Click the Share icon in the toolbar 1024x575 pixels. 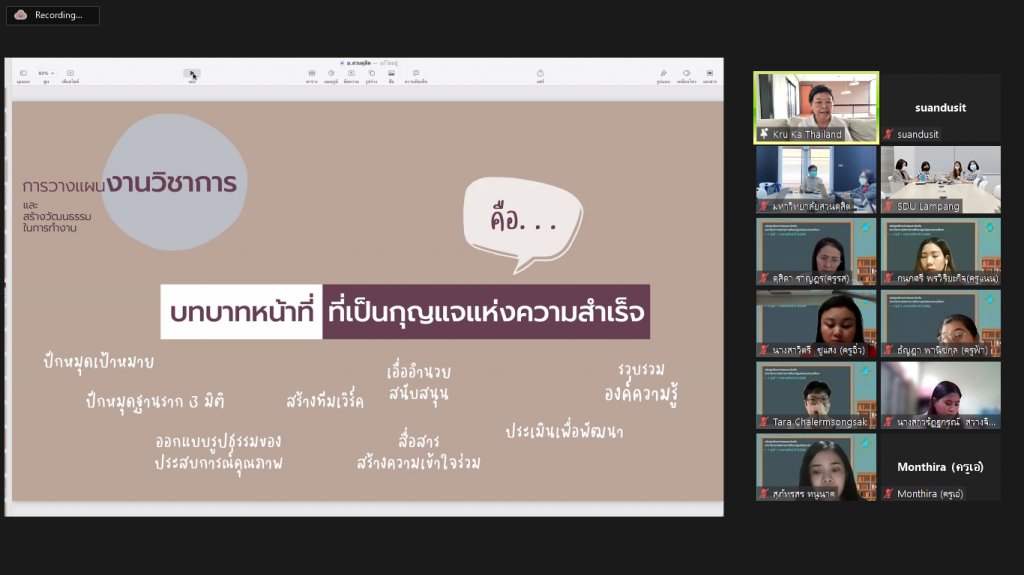click(x=540, y=74)
